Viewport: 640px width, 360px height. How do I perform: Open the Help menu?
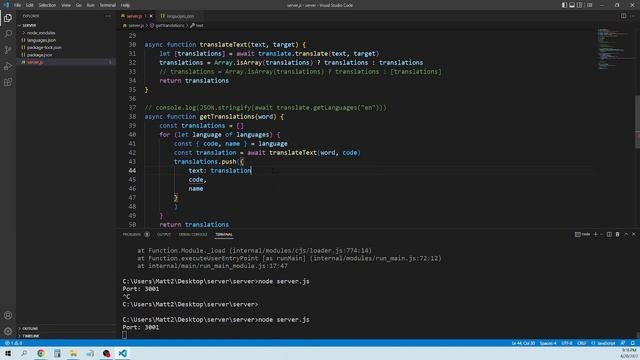coord(125,5)
